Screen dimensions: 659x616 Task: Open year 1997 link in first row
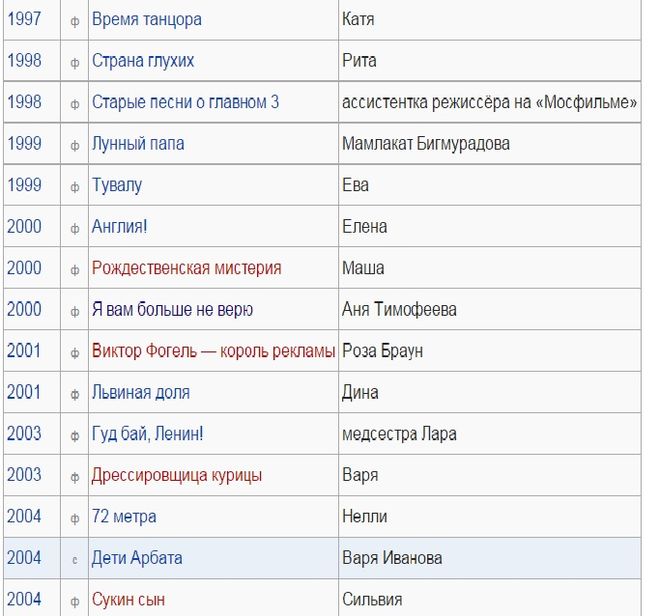pos(24,19)
